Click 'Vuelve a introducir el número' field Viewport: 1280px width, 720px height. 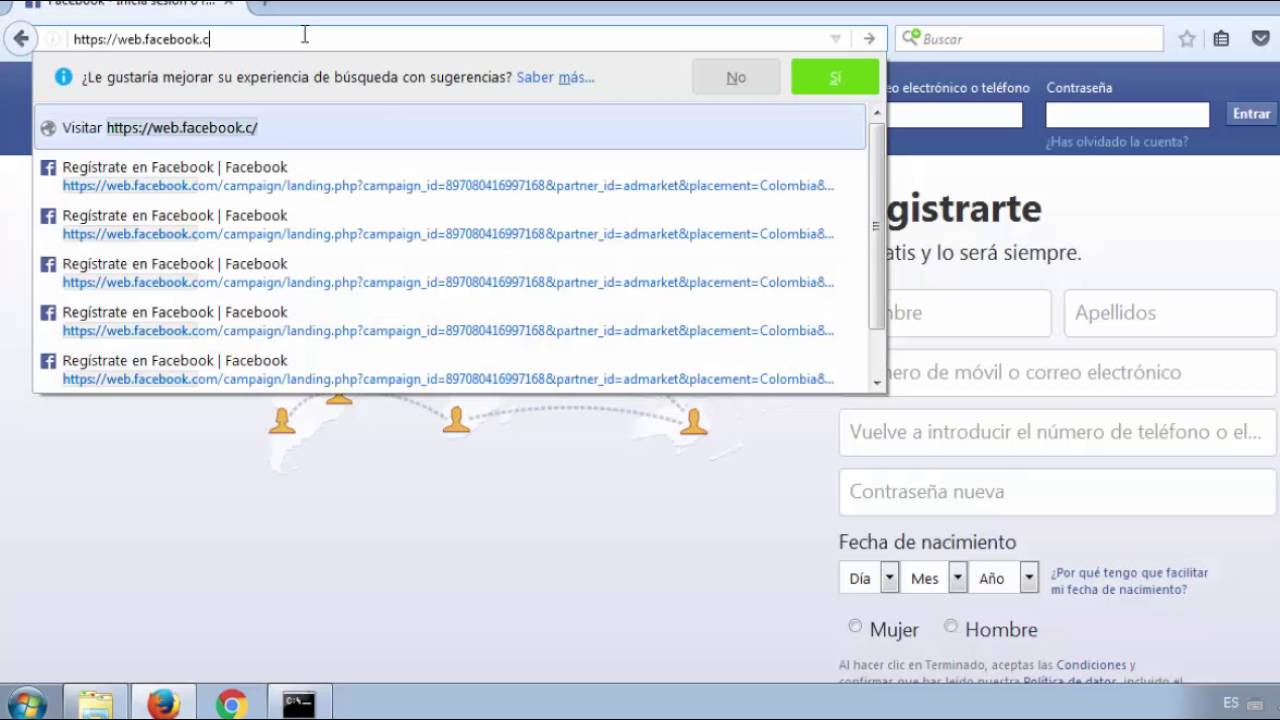[1058, 432]
